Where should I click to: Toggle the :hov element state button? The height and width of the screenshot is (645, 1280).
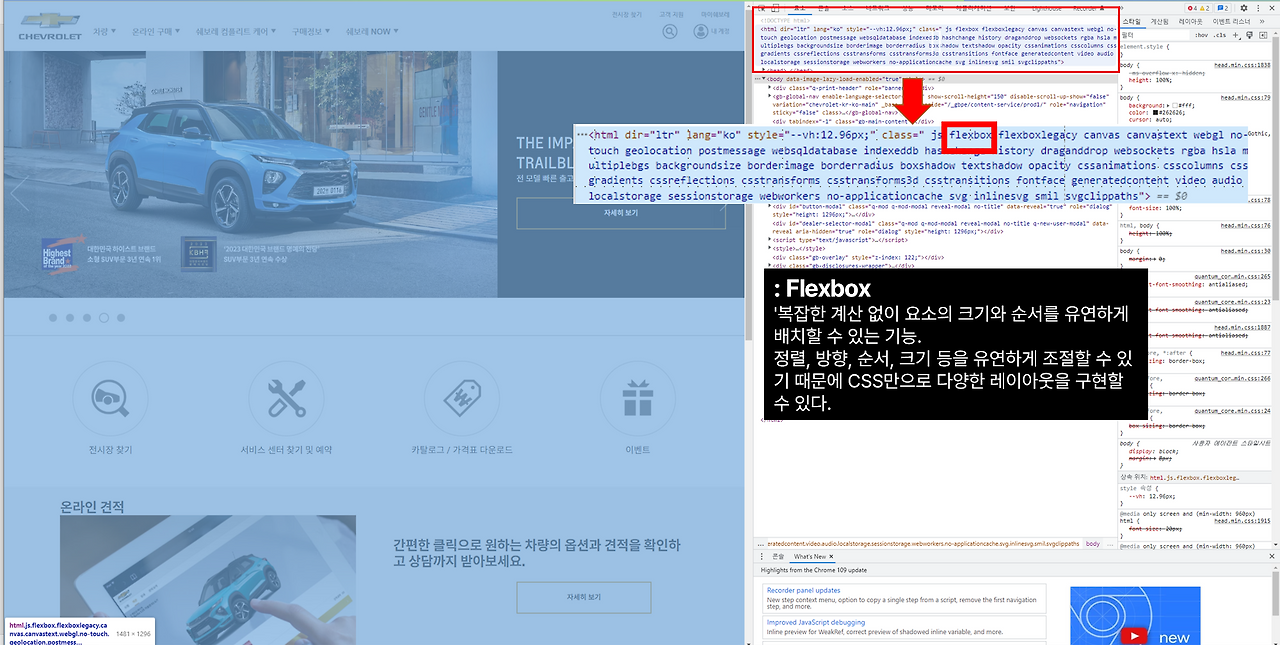click(x=1200, y=35)
